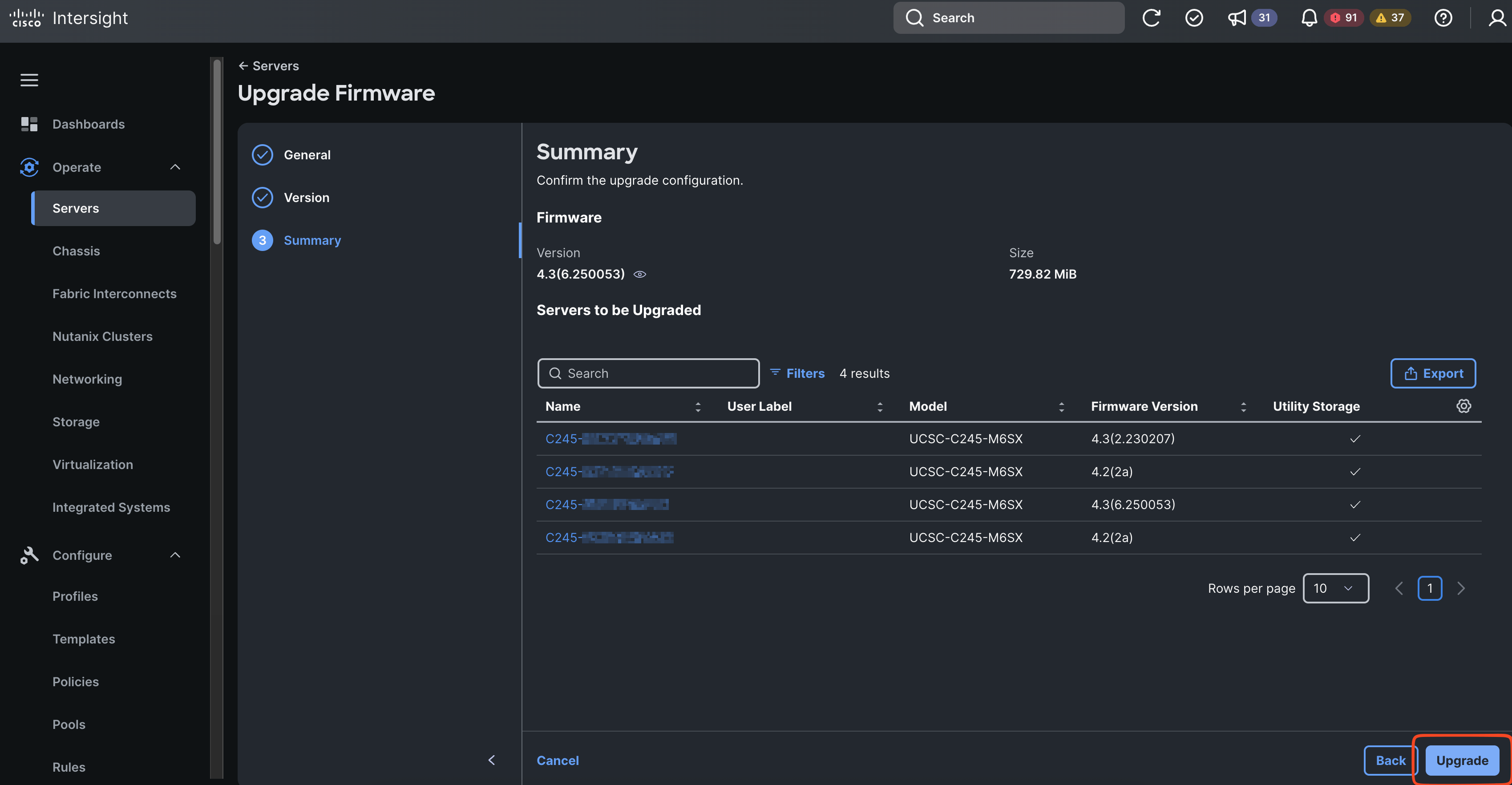Collapse the Configure navigation section
This screenshot has height=785, width=1512.
pyautogui.click(x=175, y=555)
